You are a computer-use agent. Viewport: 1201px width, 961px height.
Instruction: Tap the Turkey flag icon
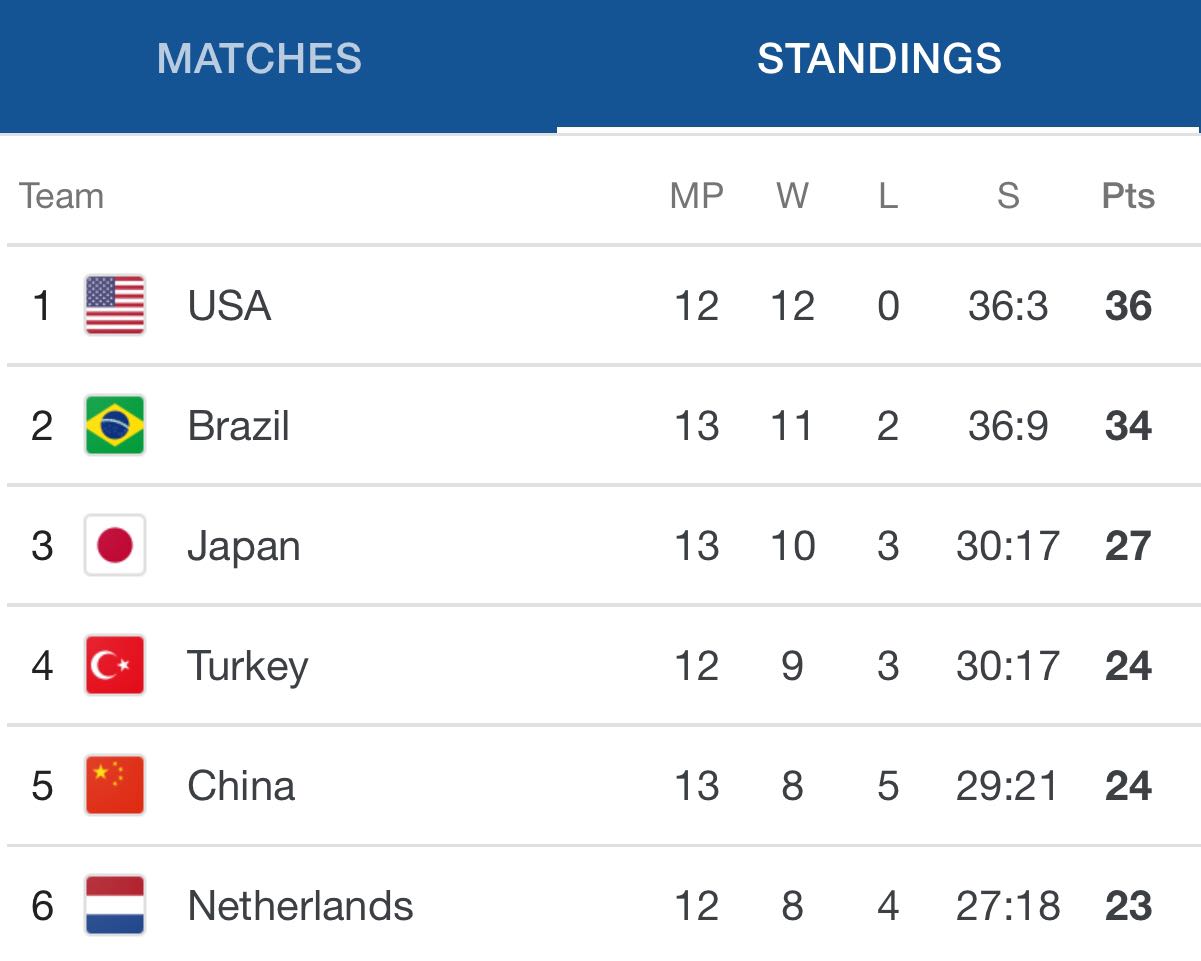tap(115, 665)
